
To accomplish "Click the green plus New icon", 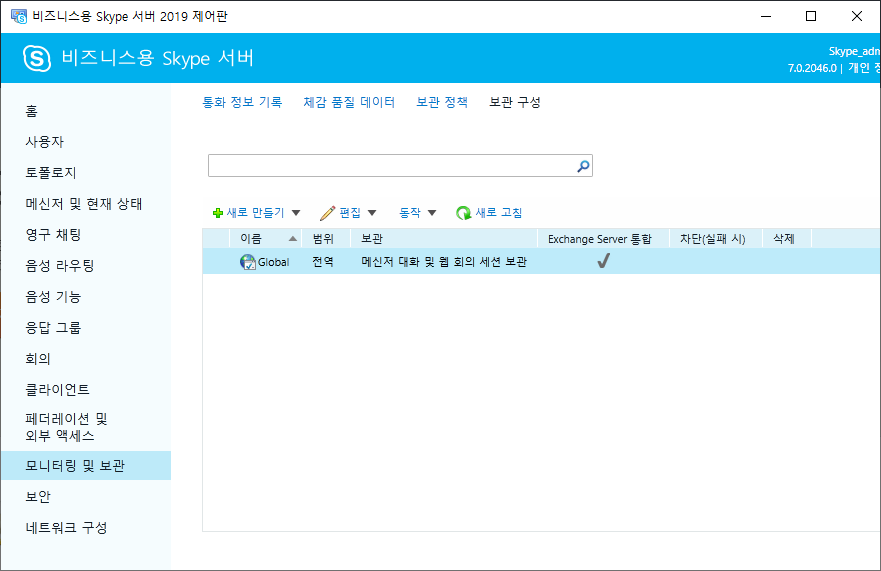I will click(218, 213).
